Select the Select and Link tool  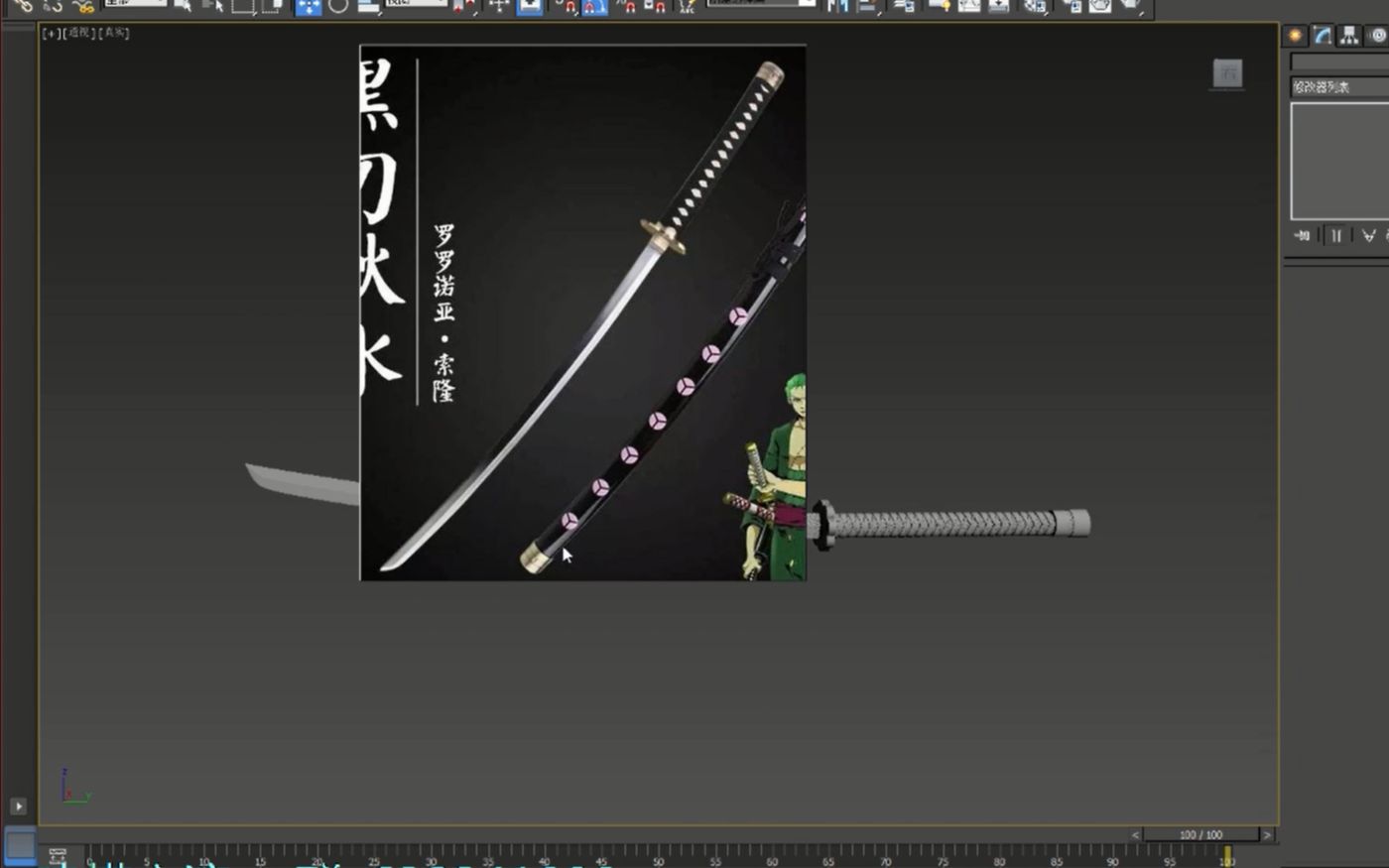click(x=22, y=6)
